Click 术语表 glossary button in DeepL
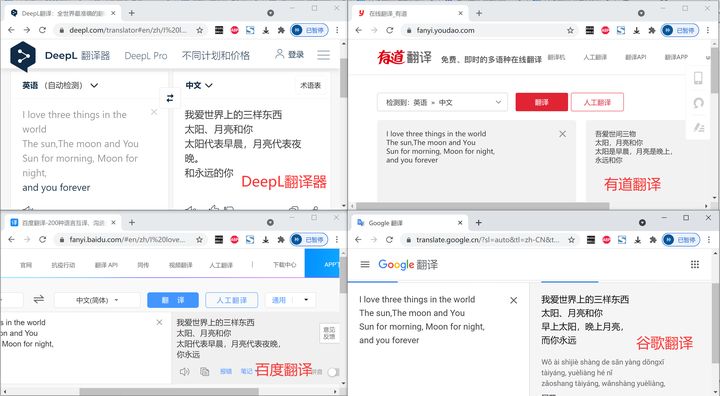 [310, 85]
